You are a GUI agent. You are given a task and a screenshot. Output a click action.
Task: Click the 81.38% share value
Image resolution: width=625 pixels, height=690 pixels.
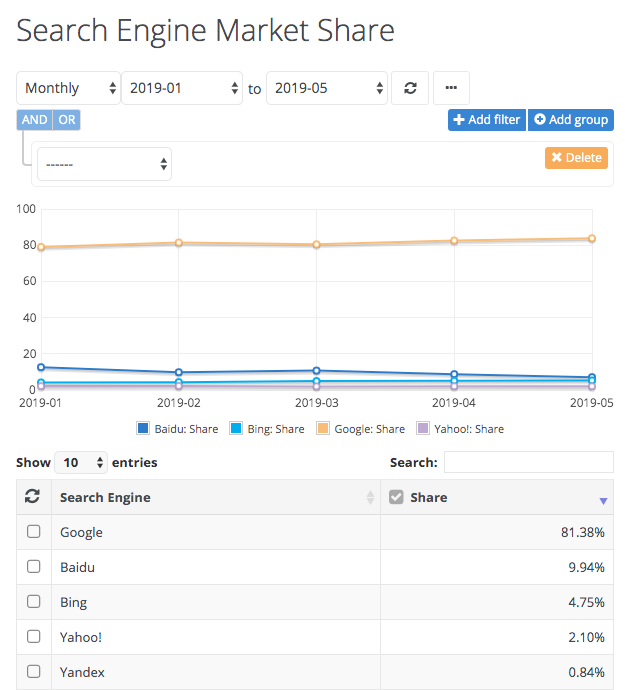582,532
